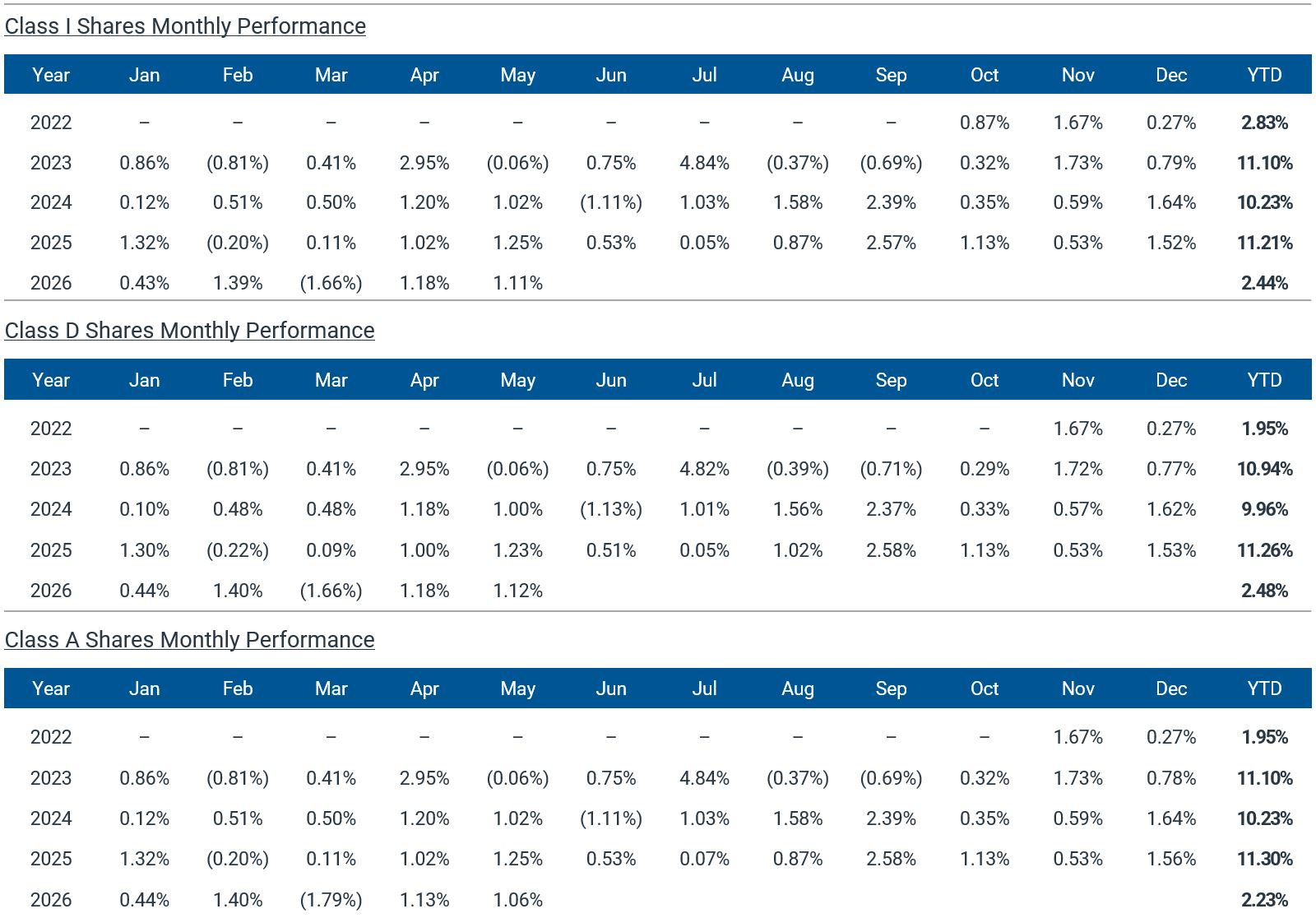Click the Class A Shares Monthly Performance heading

pos(189,640)
